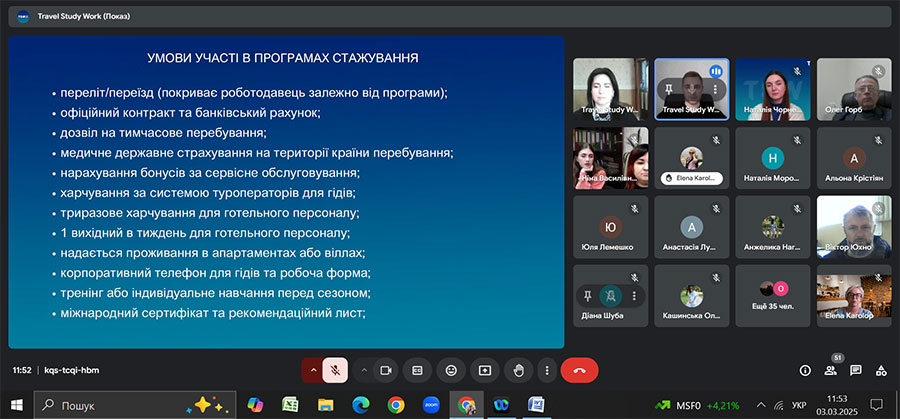Open taskbar clock showing 03.03.2025

(x=836, y=405)
